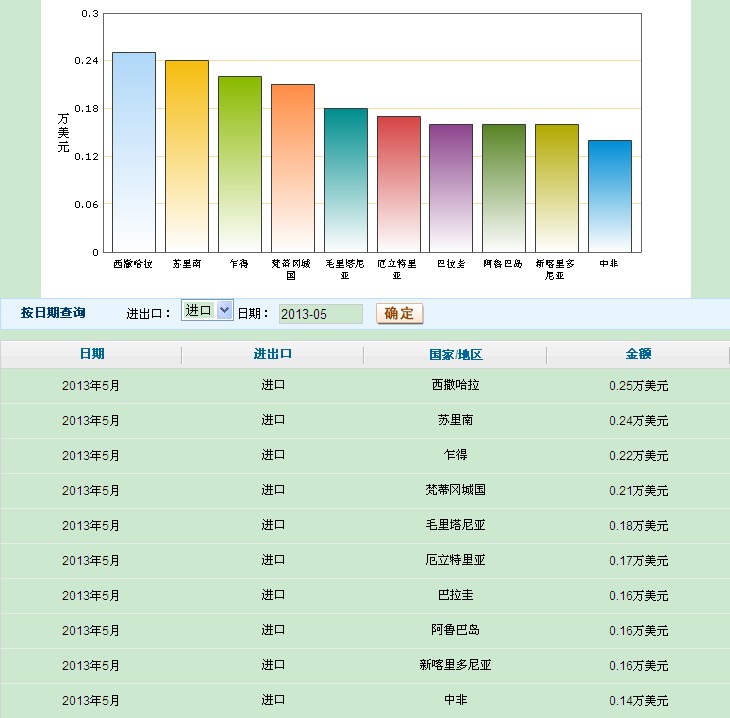Click the 日期 column header
730x718 pixels.
pos(91,354)
